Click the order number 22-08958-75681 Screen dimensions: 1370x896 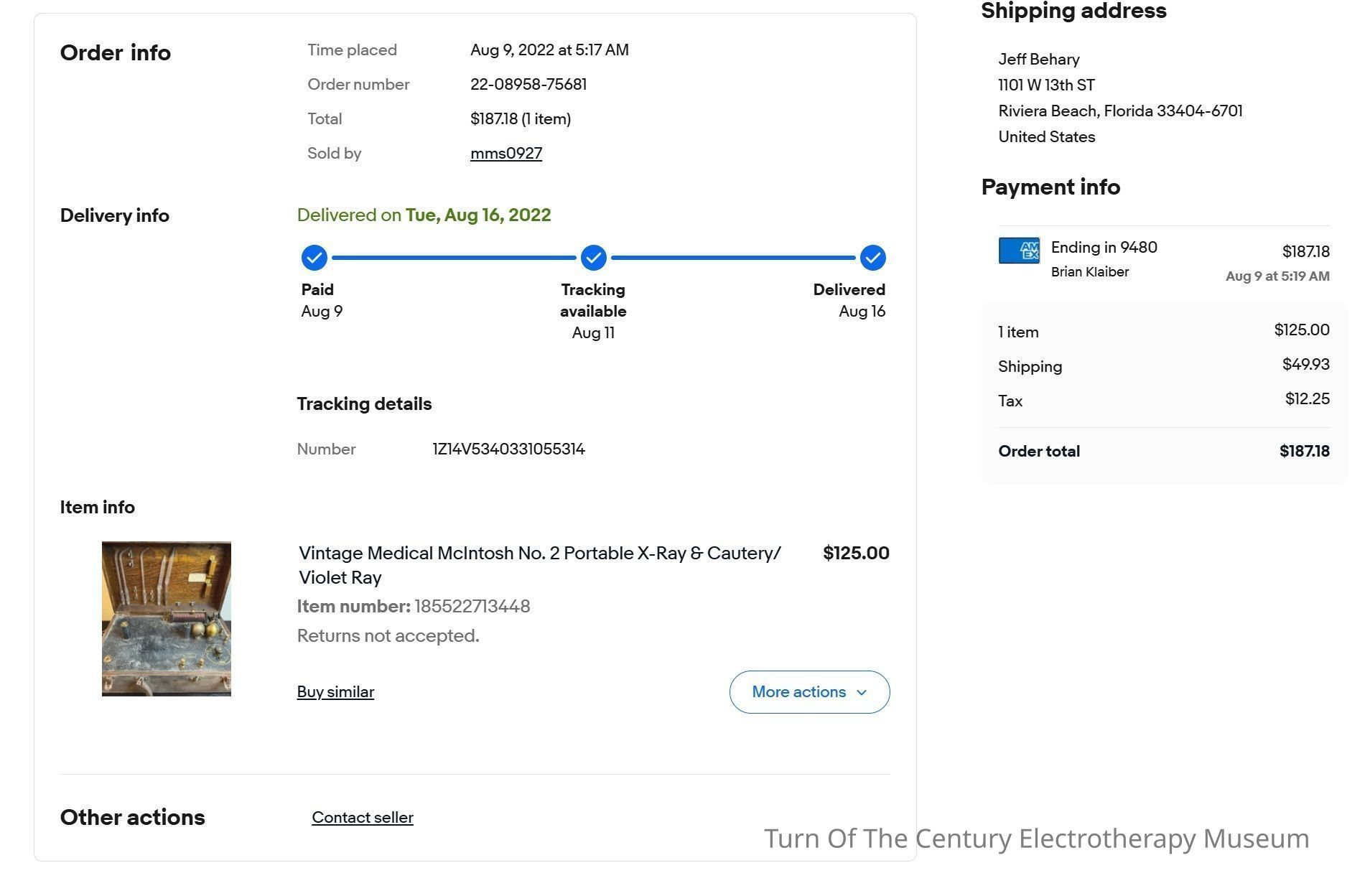(x=528, y=85)
